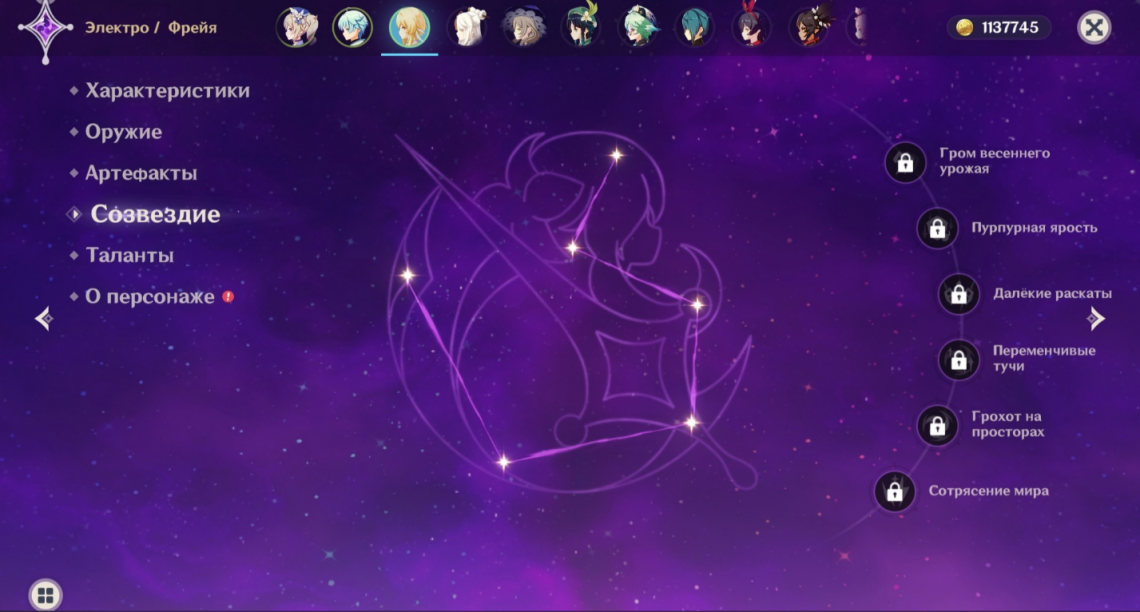Choose the white-haired character avatar with bun

(466, 27)
